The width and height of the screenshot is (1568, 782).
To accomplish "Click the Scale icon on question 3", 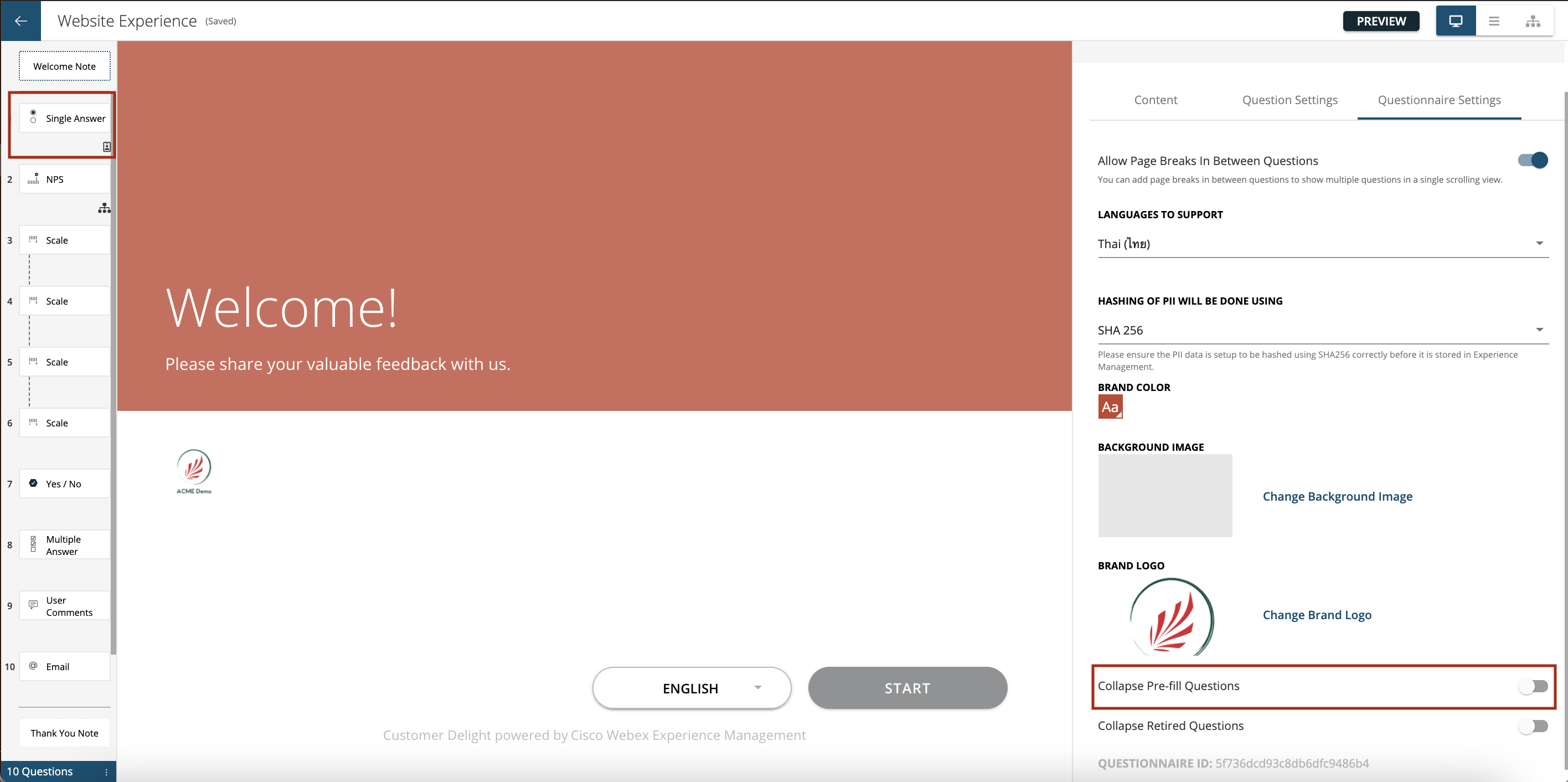I will (x=33, y=239).
